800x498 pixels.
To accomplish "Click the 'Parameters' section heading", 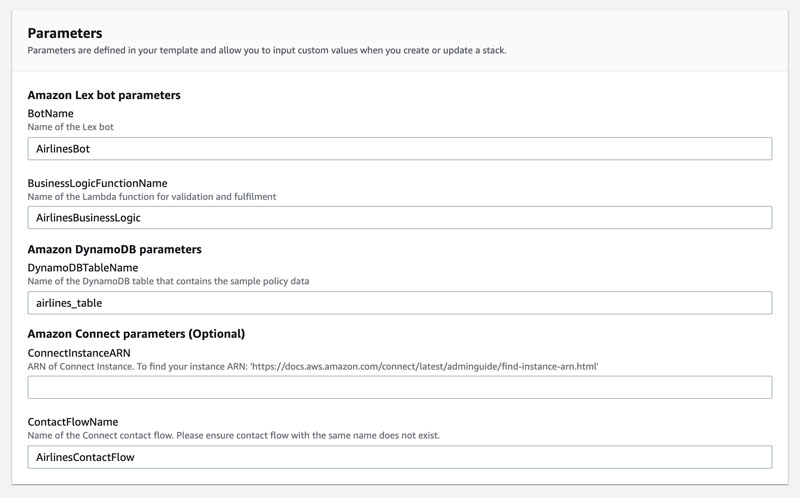I will [x=65, y=33].
